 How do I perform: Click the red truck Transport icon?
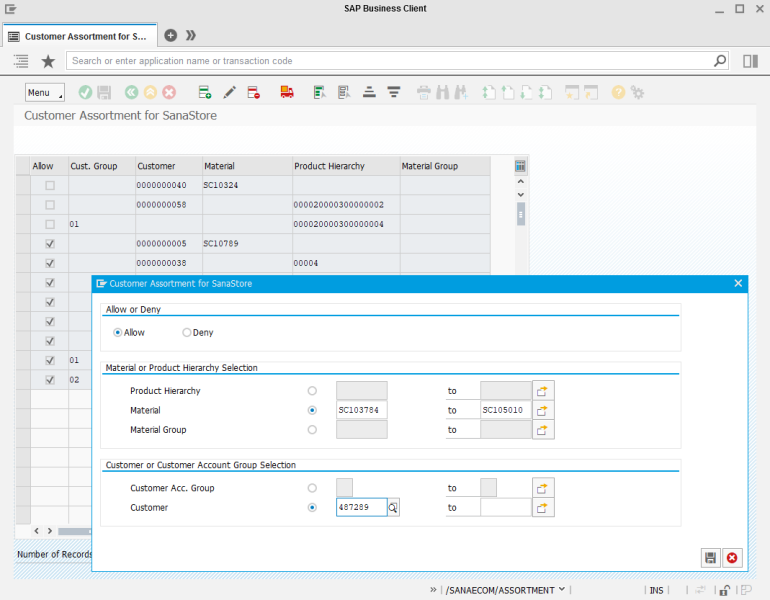click(287, 92)
